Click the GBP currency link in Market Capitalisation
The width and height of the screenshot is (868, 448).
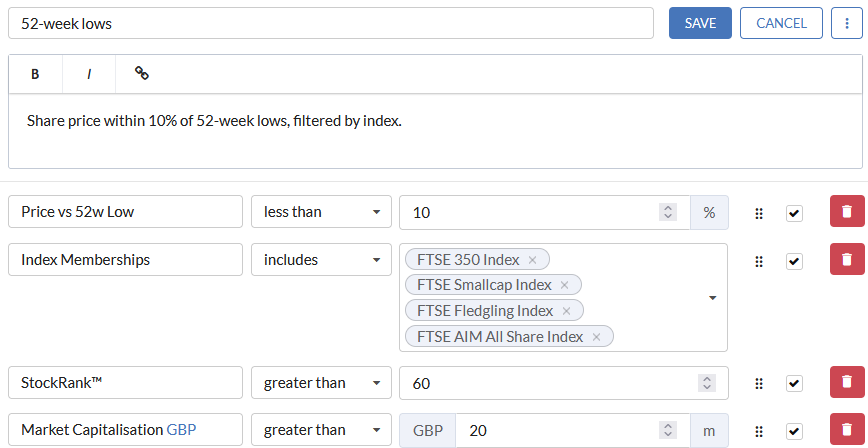pyautogui.click(x=181, y=430)
